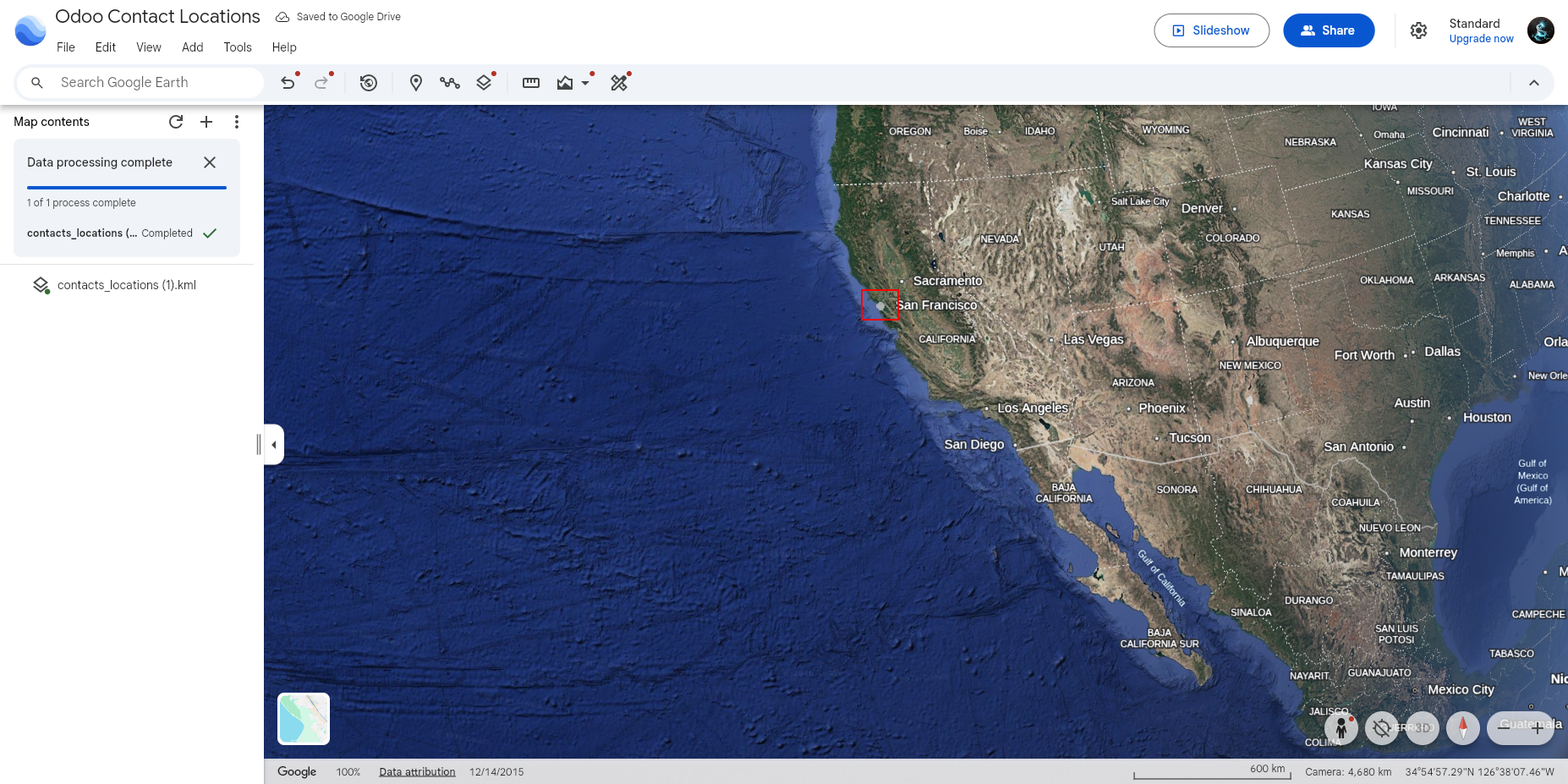Click the Undo arrow in toolbar

pyautogui.click(x=288, y=83)
